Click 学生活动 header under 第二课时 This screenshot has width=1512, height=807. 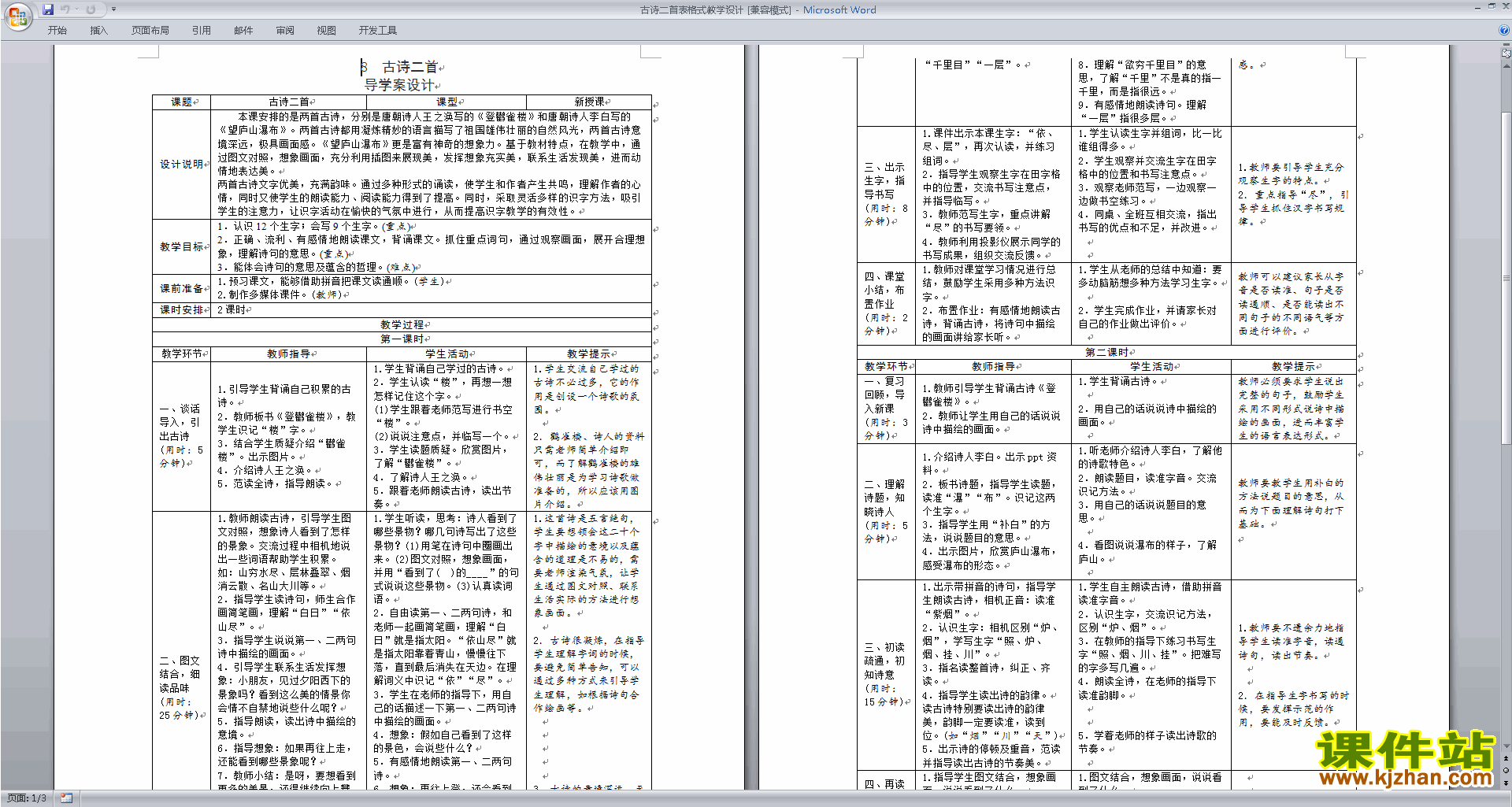click(x=1151, y=367)
